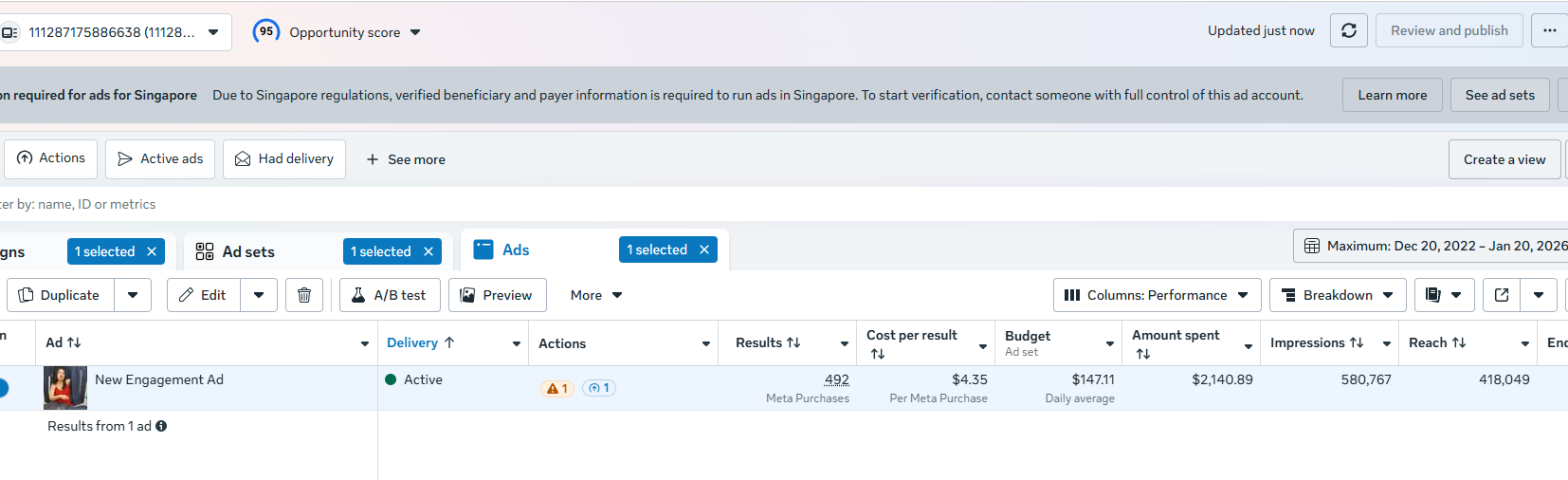The height and width of the screenshot is (480, 1568).
Task: Toggle the New Engagement Ad on/off switch
Action: coord(3,388)
